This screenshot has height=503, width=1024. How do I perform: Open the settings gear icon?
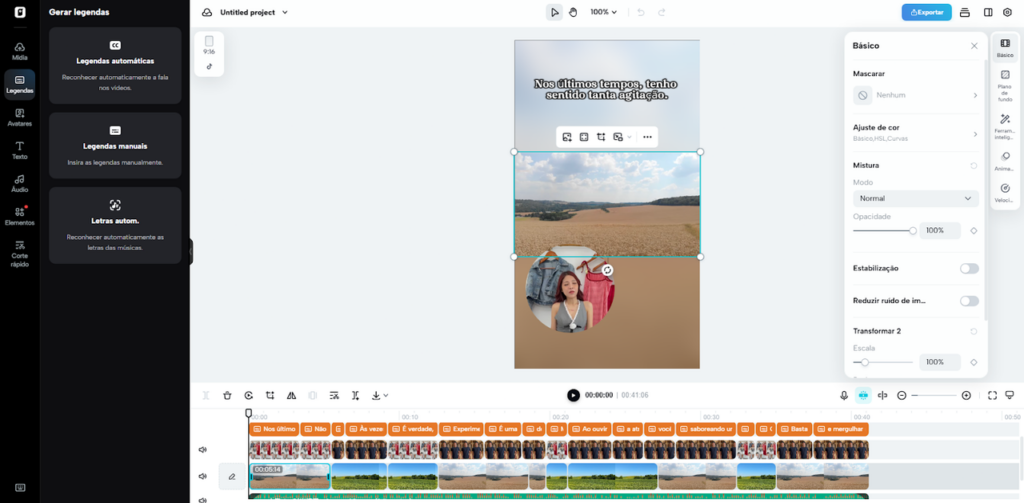[1007, 12]
